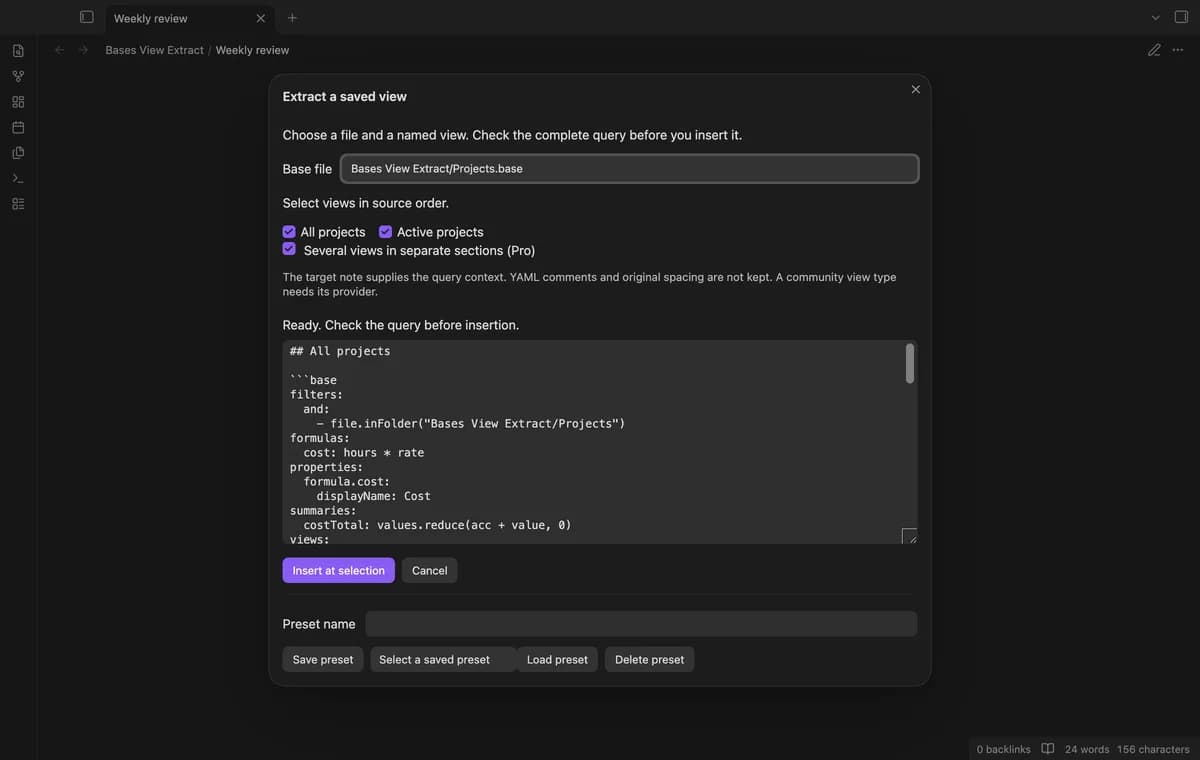The image size is (1200, 760).
Task: Click Weekly review breadcrumb title
Action: click(252, 50)
